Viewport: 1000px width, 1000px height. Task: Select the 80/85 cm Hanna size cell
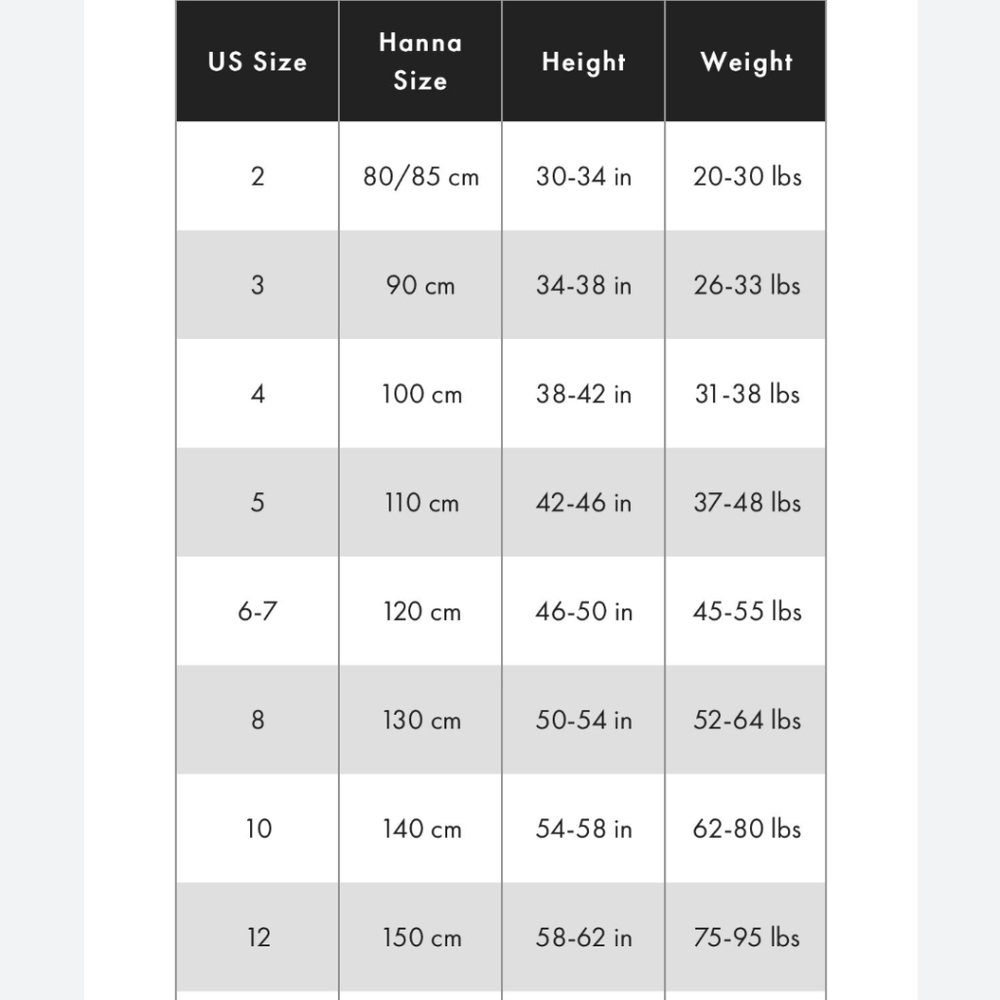click(x=421, y=177)
